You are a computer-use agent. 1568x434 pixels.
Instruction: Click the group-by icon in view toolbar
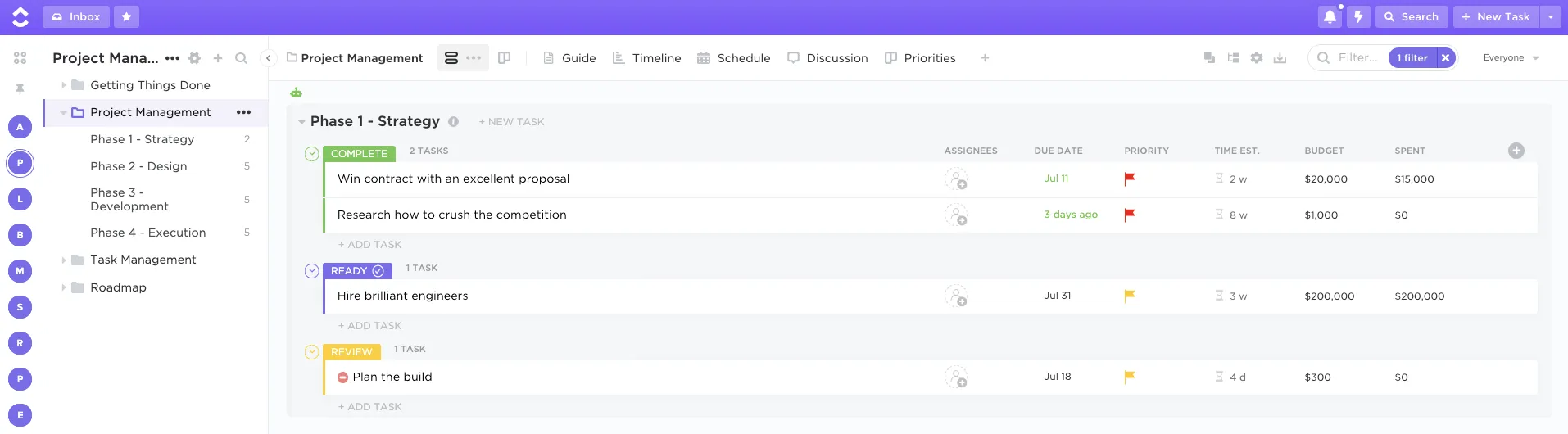[1209, 58]
